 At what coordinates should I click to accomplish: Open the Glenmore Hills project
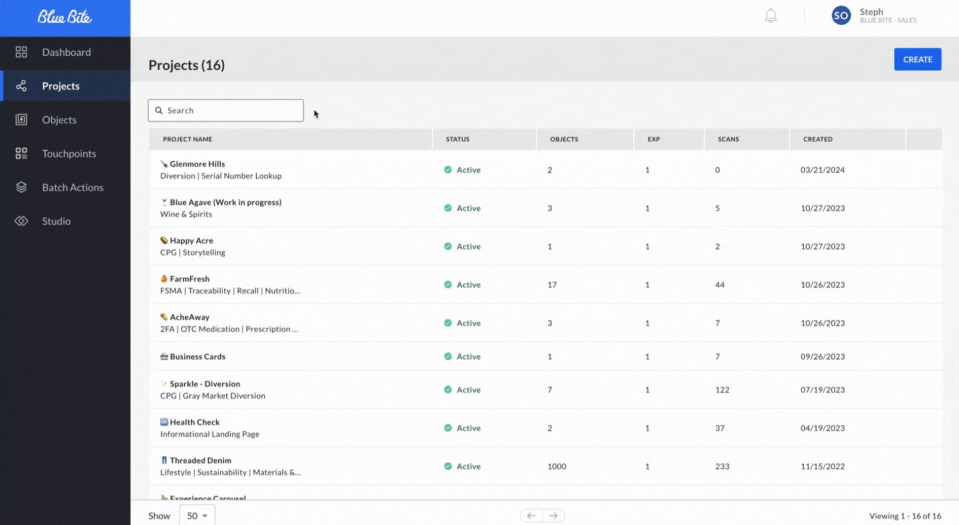point(197,164)
